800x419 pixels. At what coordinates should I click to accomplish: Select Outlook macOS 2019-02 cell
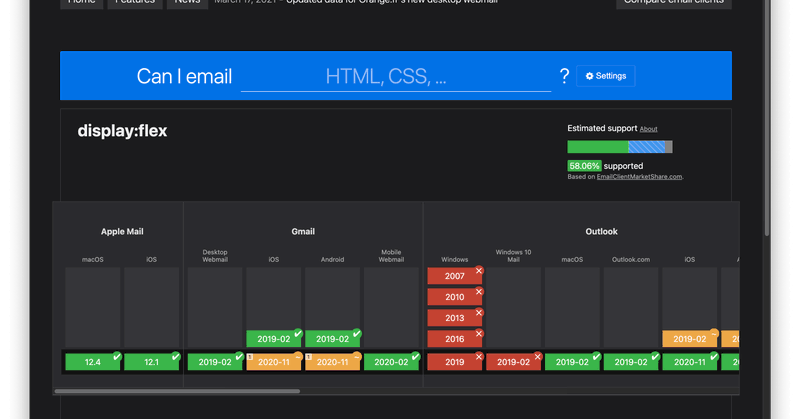click(x=572, y=362)
